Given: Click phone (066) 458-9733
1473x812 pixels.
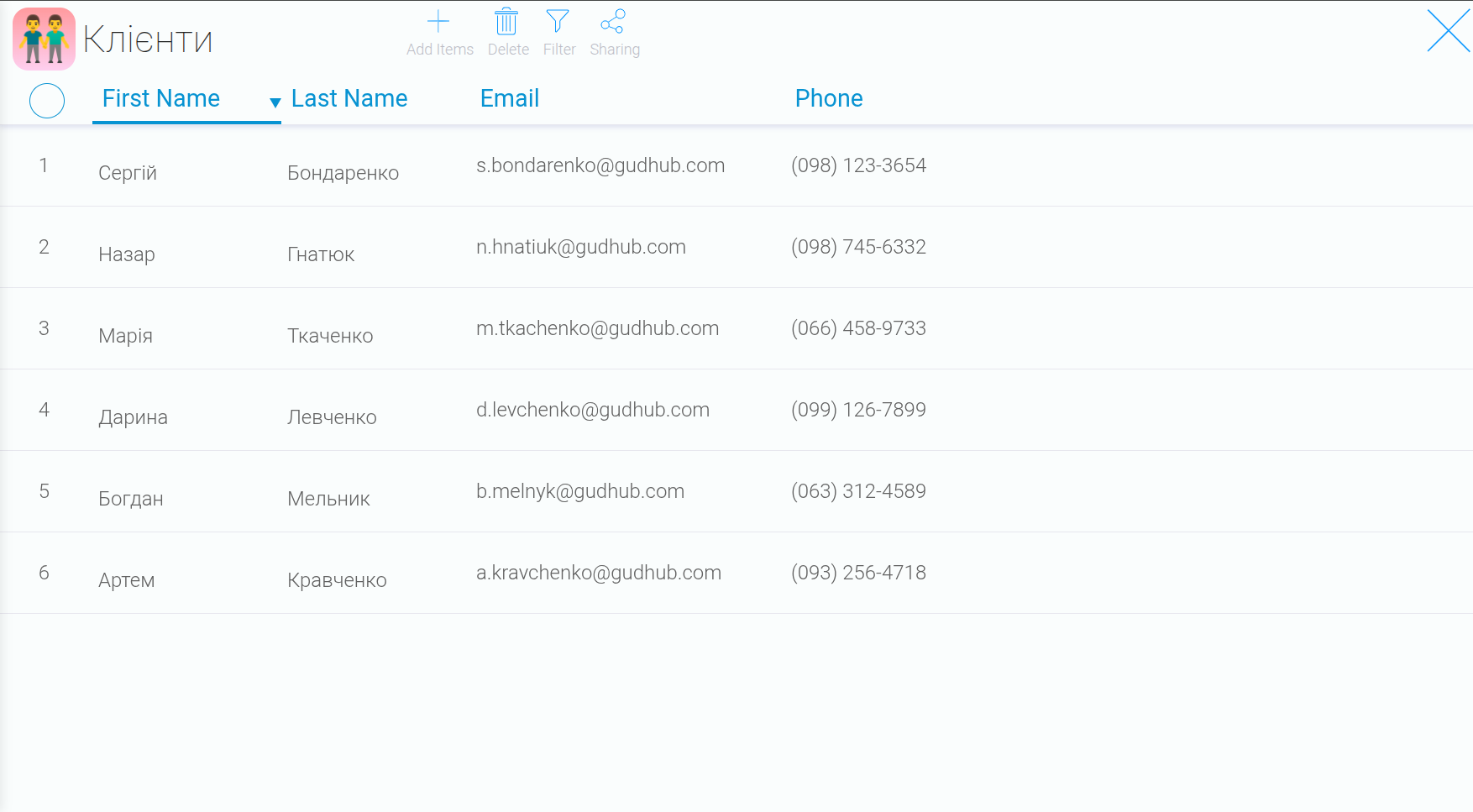Looking at the screenshot, I should click(858, 328).
